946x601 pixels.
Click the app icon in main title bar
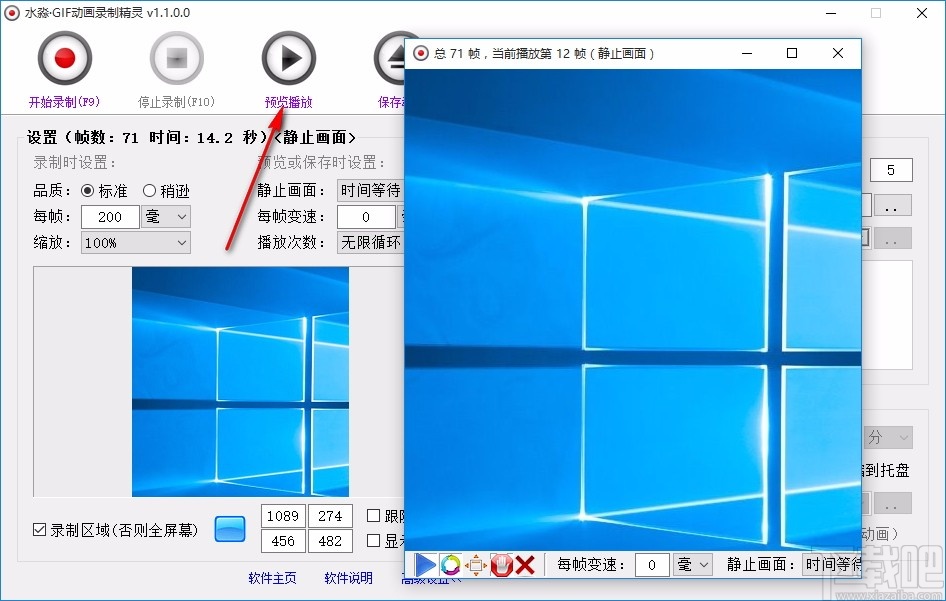click(x=11, y=13)
